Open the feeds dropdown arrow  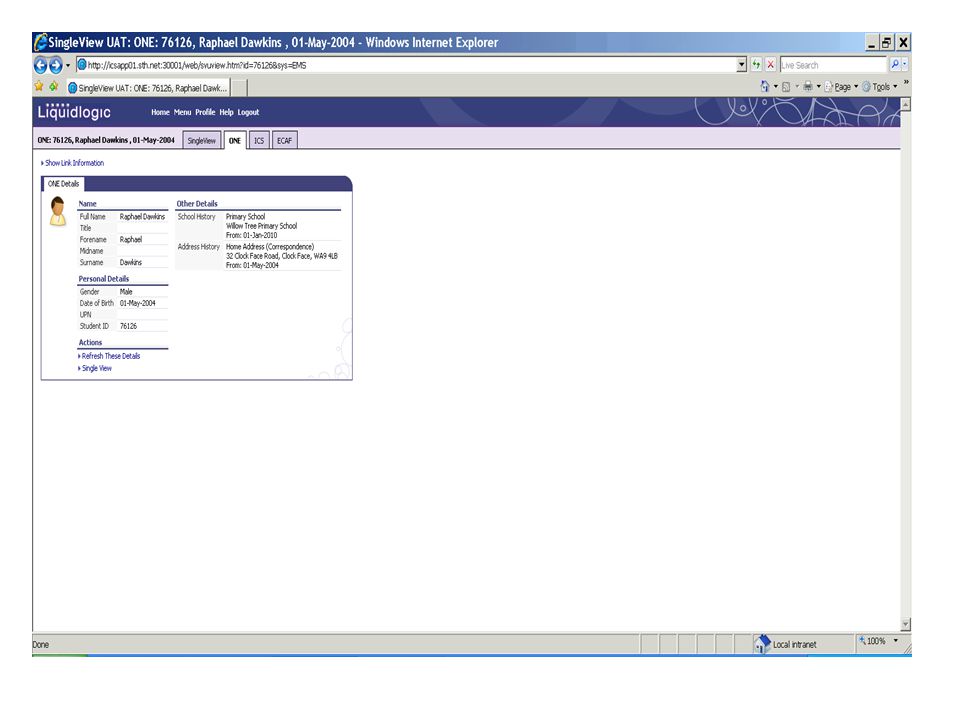pyautogui.click(x=797, y=87)
